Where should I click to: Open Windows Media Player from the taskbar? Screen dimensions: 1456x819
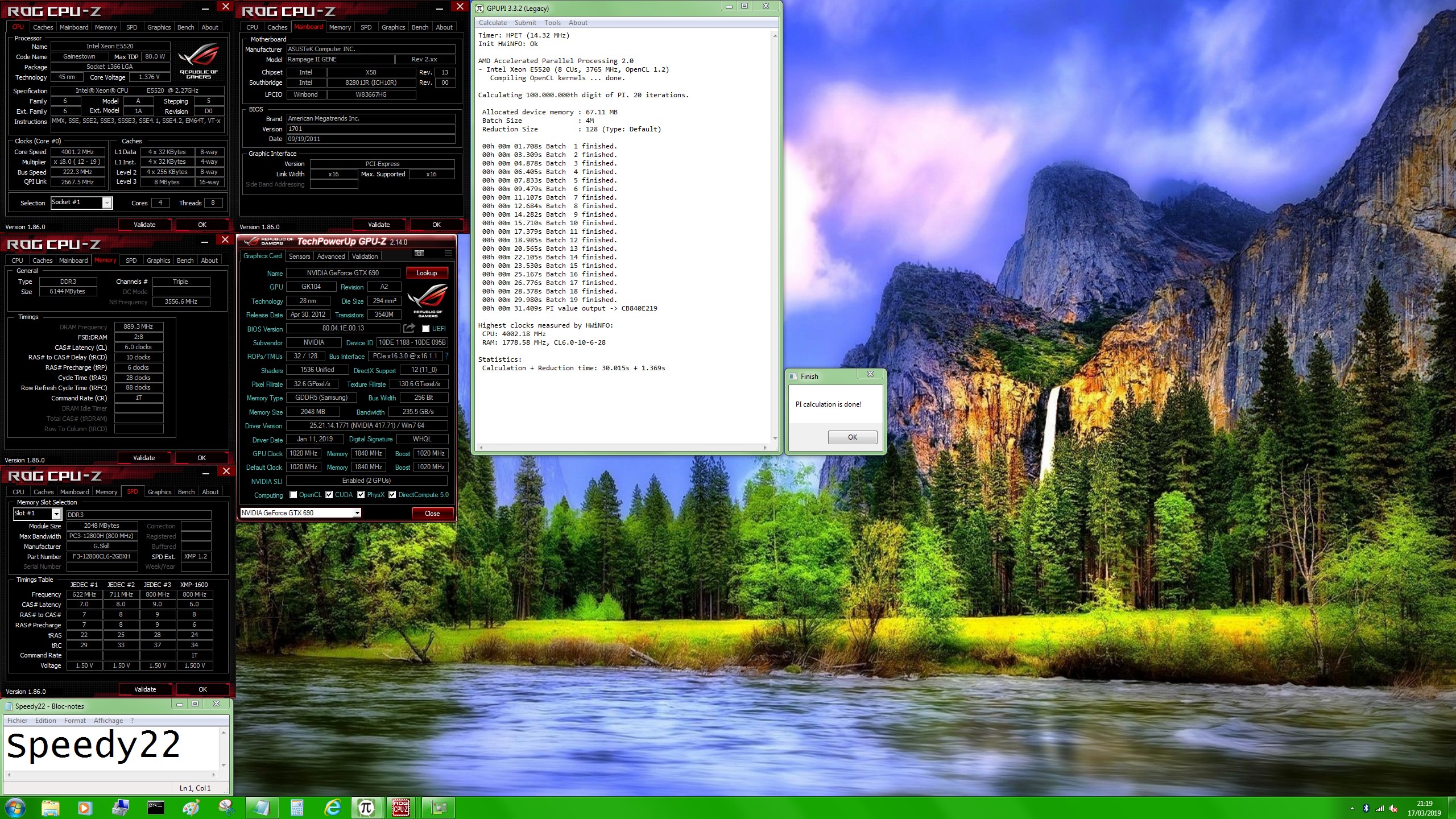(x=84, y=808)
